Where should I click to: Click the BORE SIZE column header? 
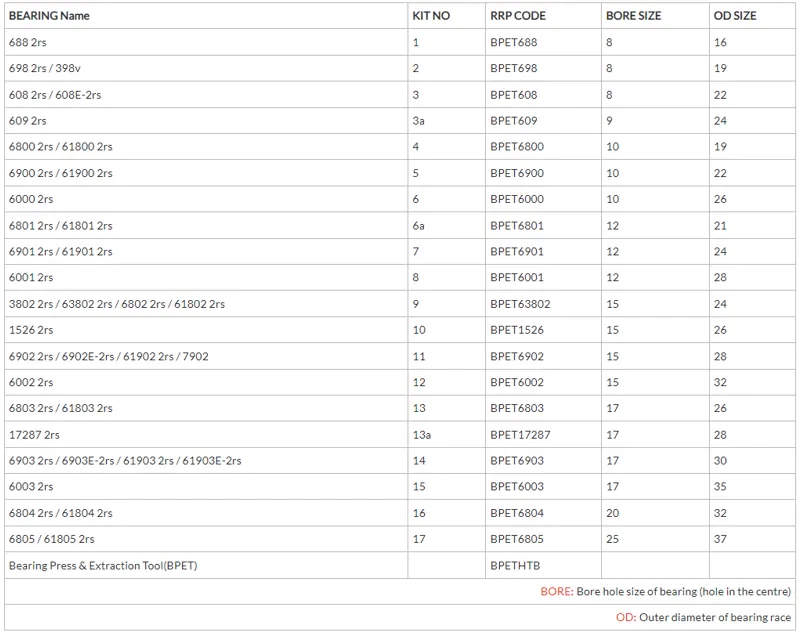633,16
